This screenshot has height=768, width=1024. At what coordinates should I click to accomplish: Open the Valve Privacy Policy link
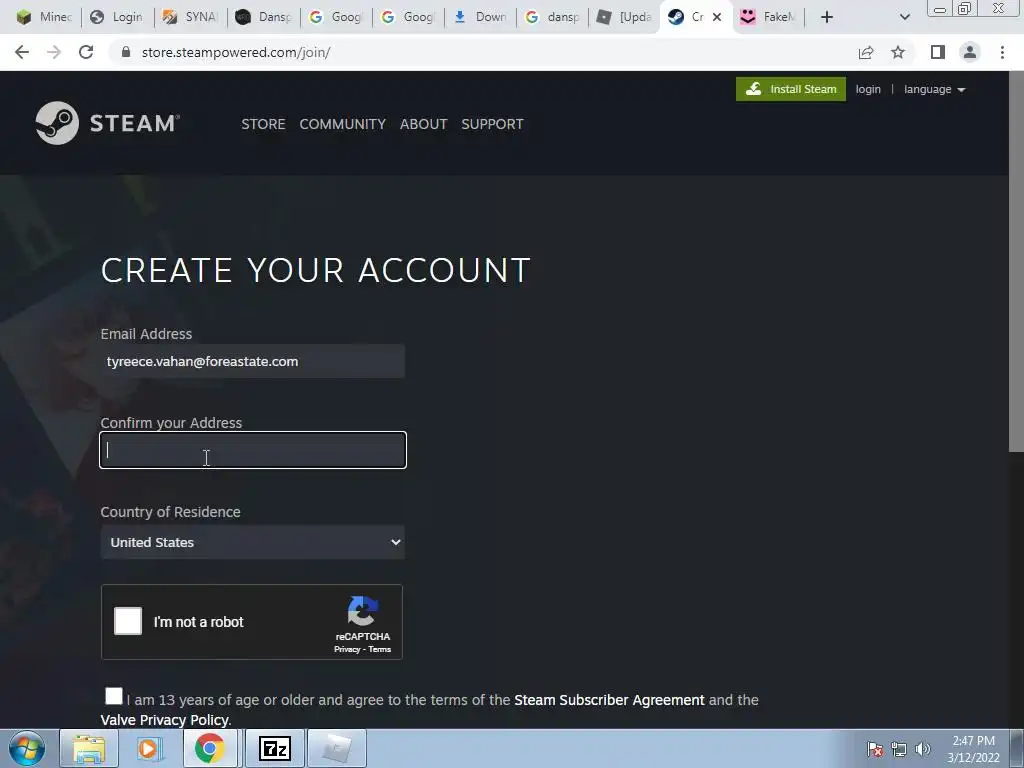(165, 720)
